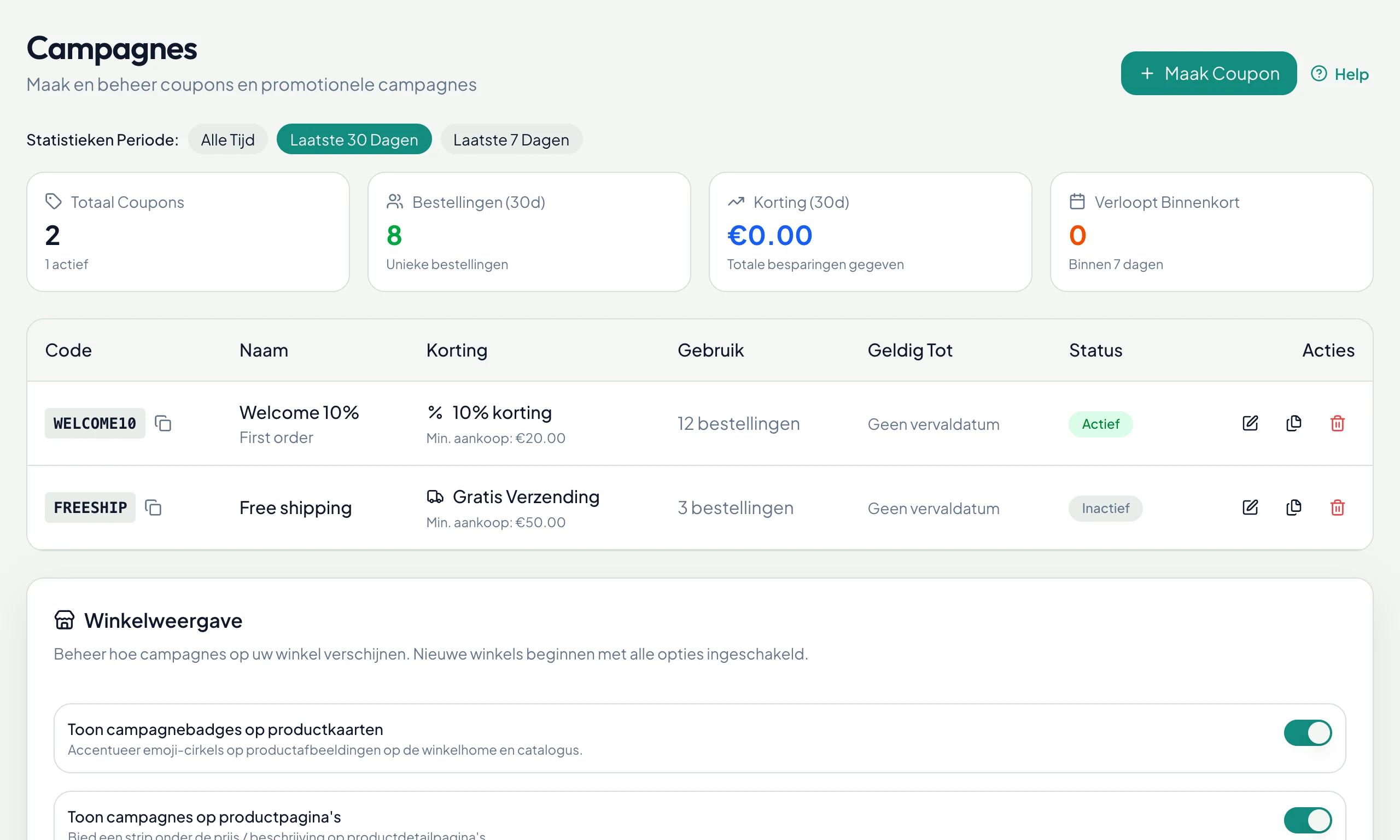The image size is (1400, 840).
Task: Copy the WELCOME10 coupon code
Action: (x=163, y=423)
